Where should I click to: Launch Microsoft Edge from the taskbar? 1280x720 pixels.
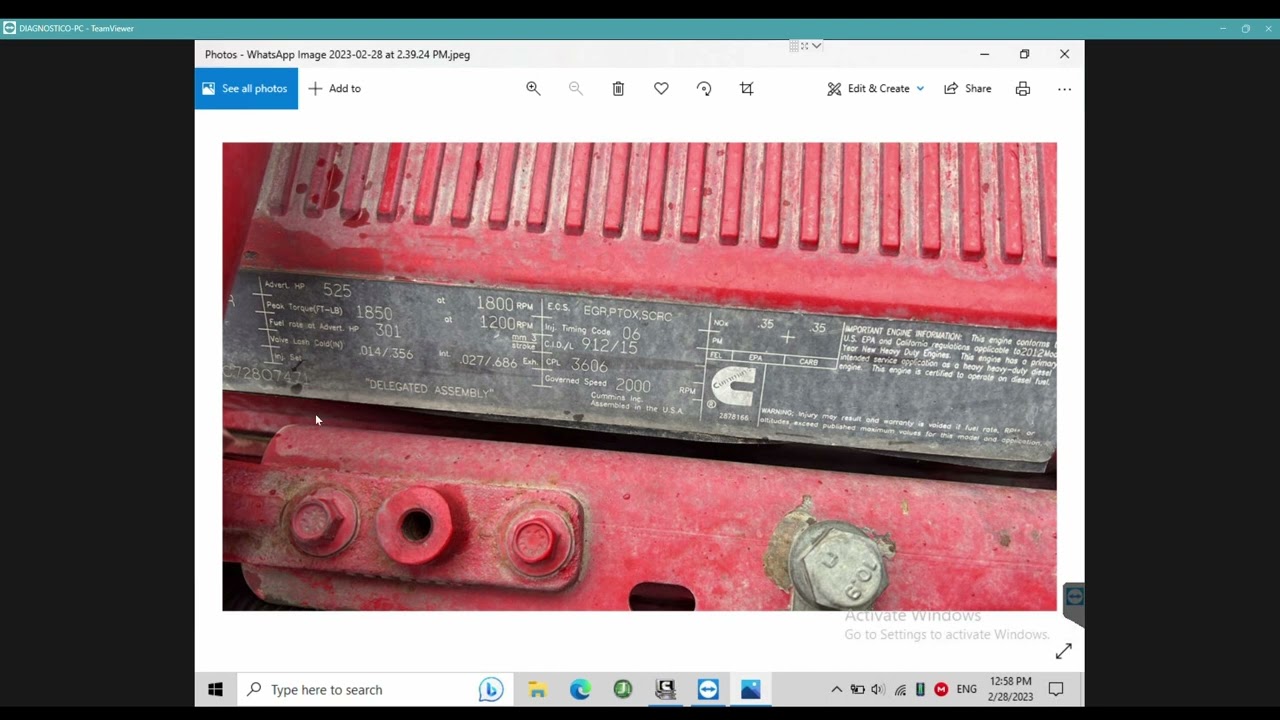[x=580, y=689]
